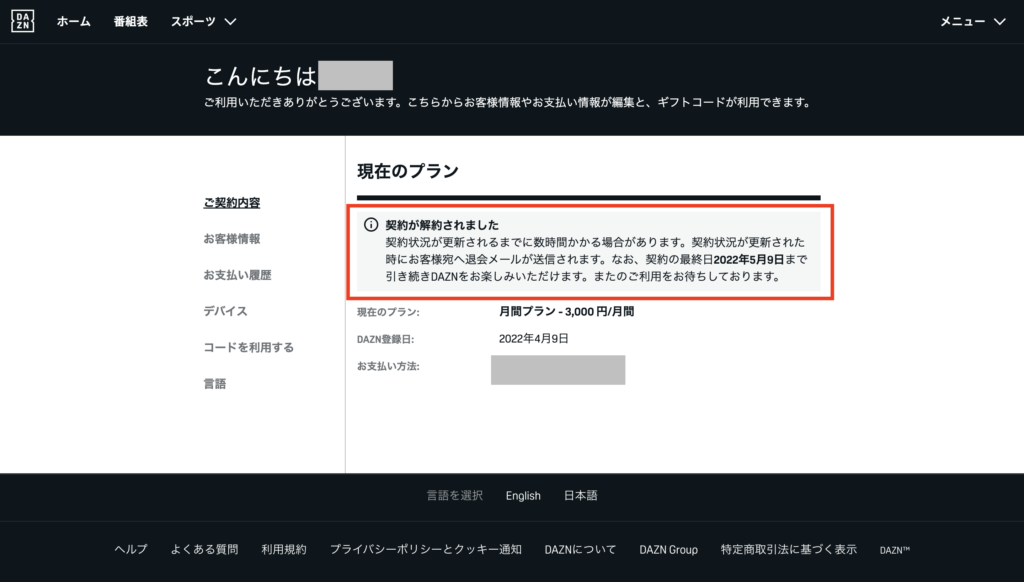Switch language to English in footer
Screen dimensions: 1024x582
point(523,496)
